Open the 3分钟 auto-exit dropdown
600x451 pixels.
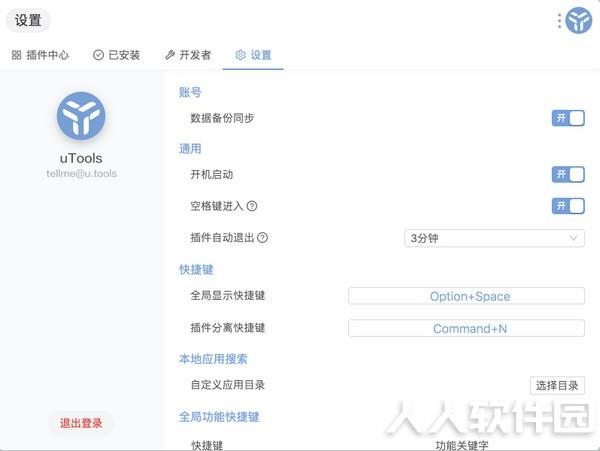coord(494,238)
